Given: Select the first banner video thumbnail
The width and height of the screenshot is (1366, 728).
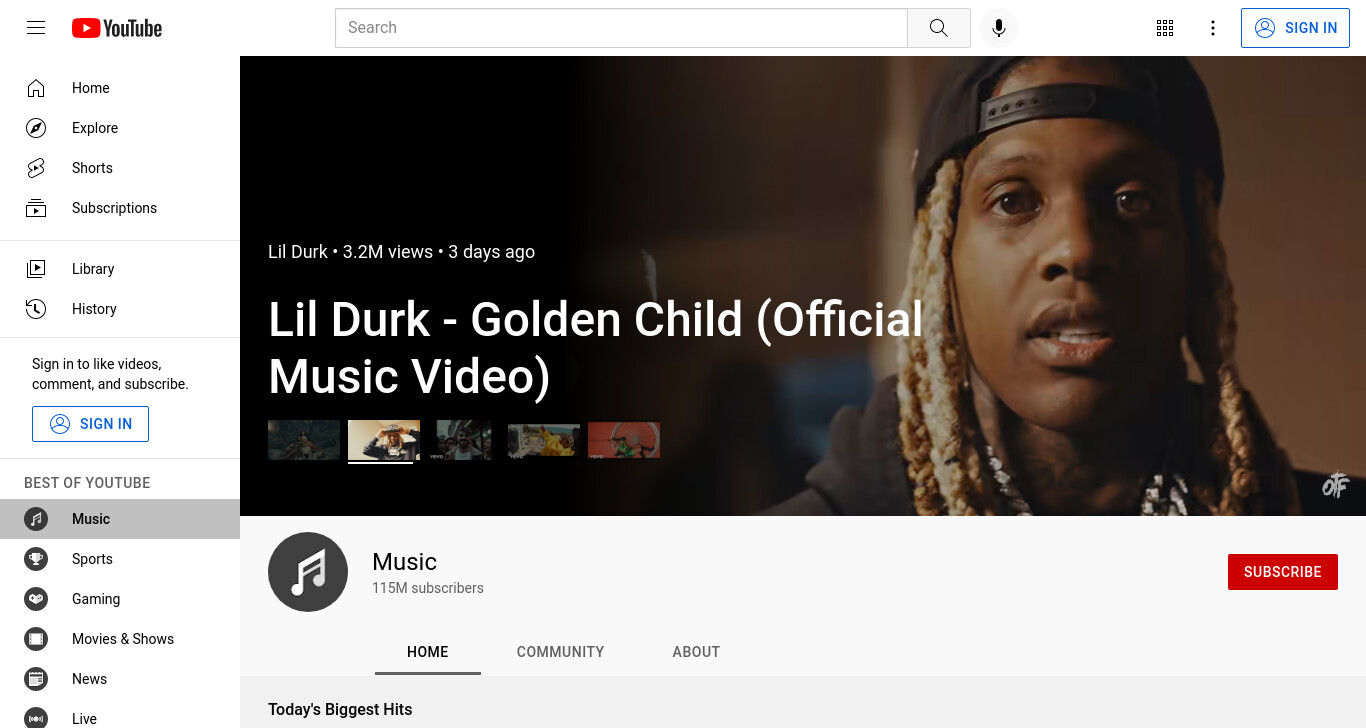Looking at the screenshot, I should coord(304,440).
